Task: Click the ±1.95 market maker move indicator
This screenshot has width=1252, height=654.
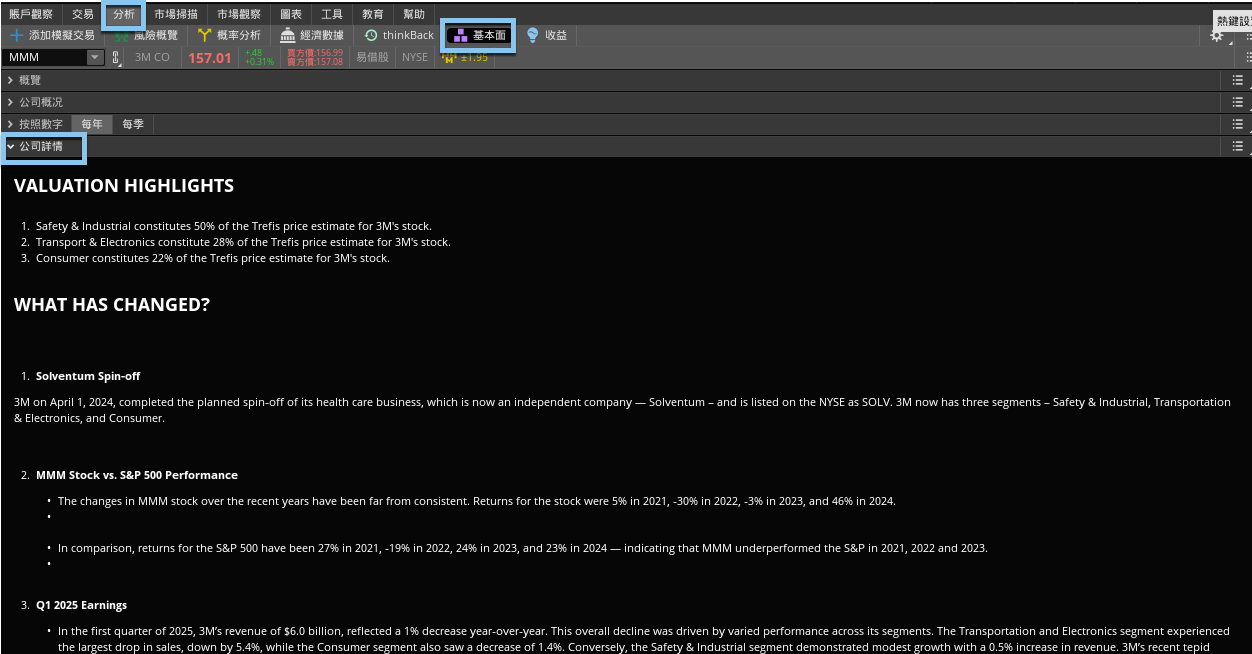Action: [465, 57]
